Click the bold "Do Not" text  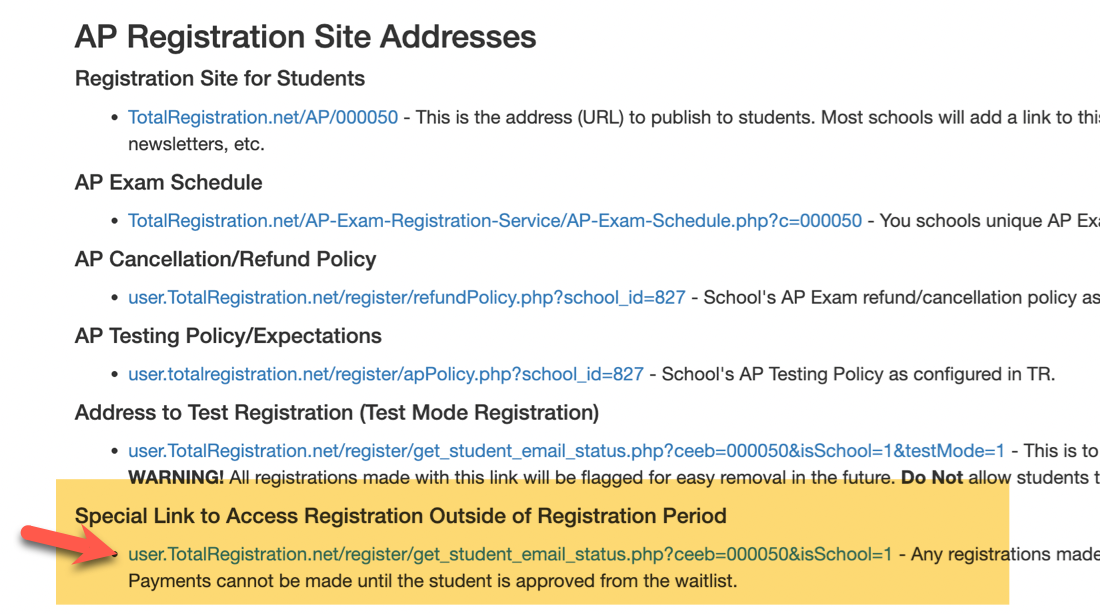[932, 478]
